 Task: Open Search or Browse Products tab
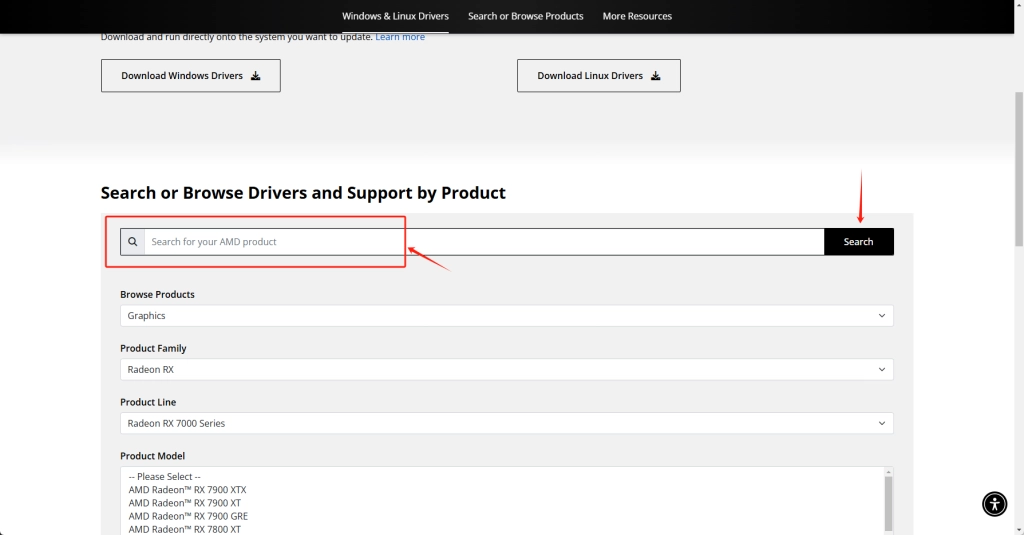click(526, 16)
